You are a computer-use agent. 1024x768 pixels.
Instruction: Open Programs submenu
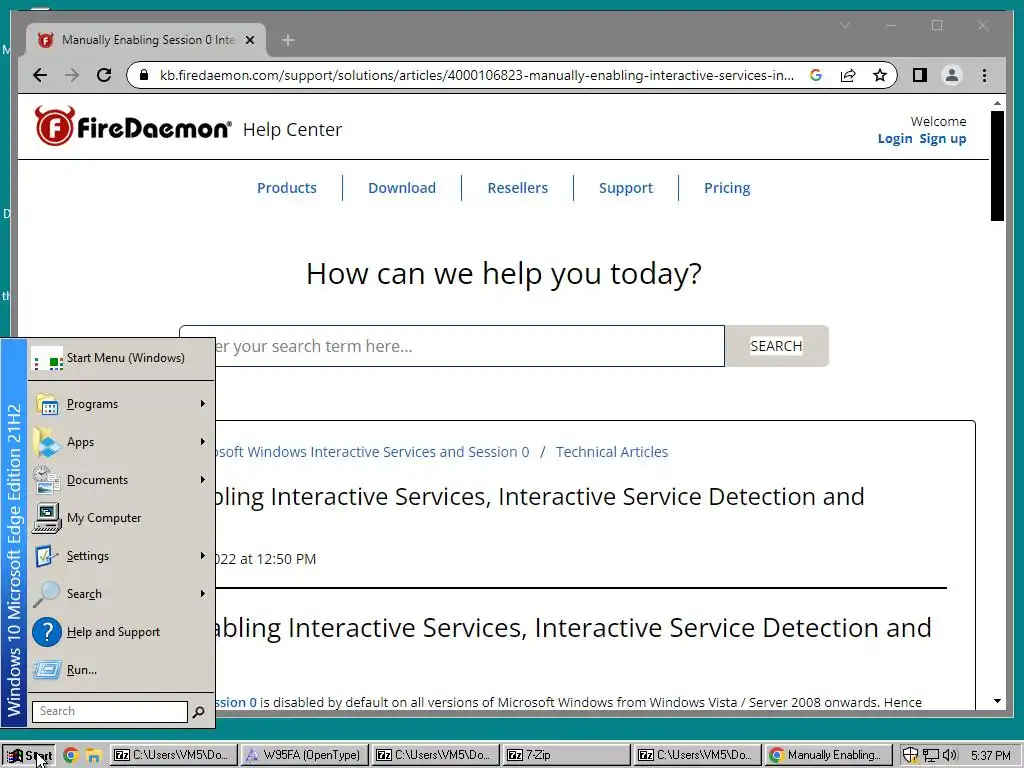[121, 404]
